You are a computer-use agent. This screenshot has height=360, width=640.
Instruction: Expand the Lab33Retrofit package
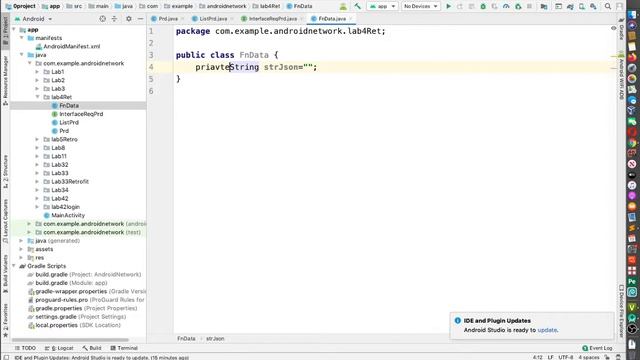point(38,182)
